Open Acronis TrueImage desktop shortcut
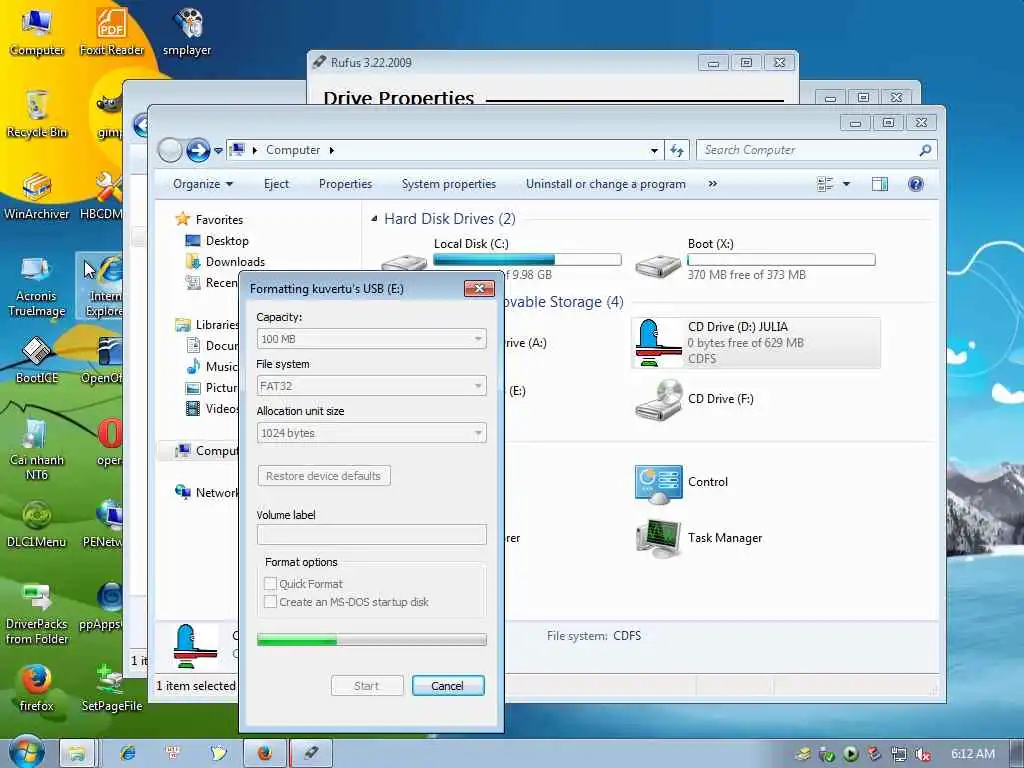 tap(37, 285)
